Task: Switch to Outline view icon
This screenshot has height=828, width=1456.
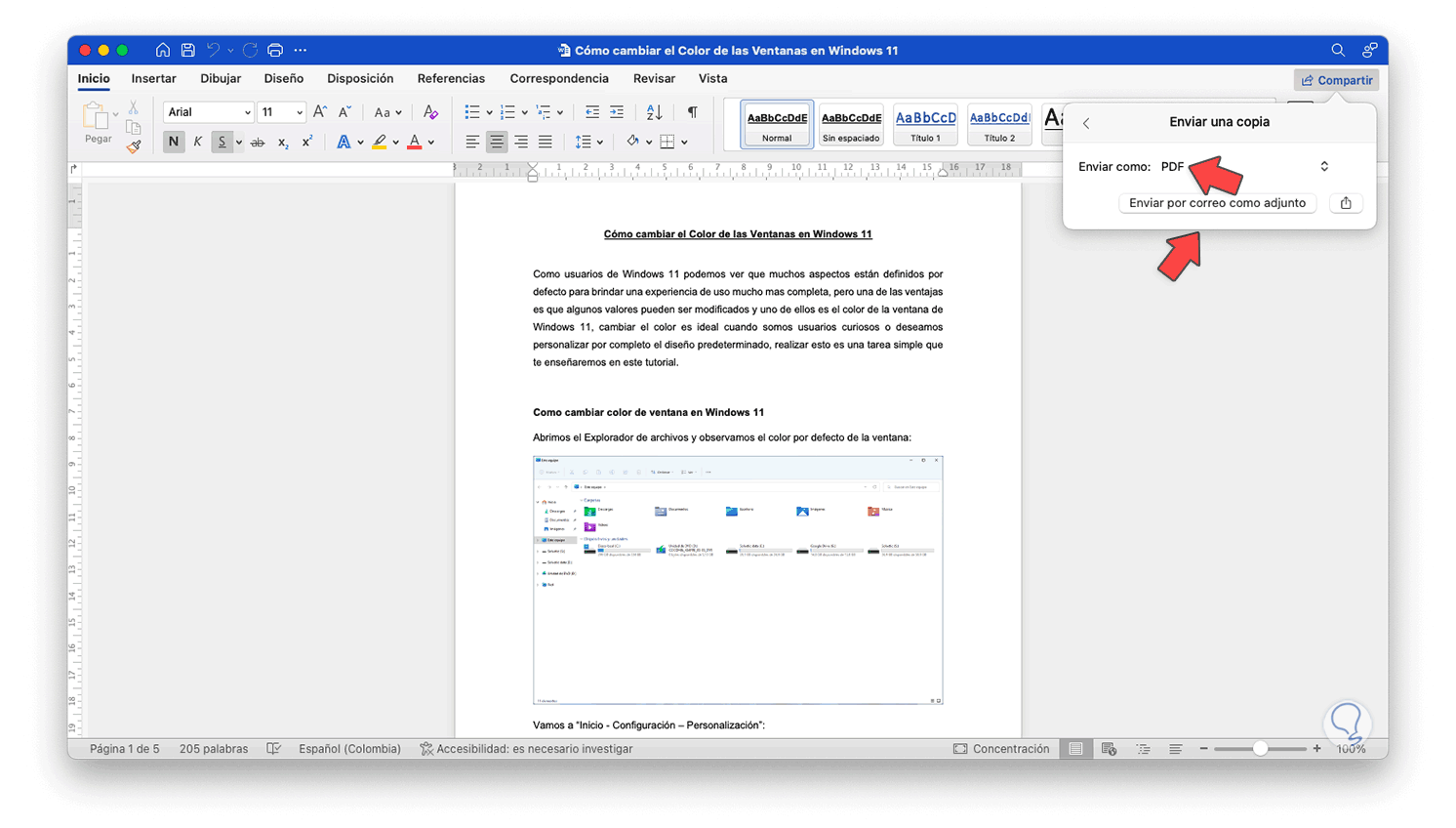Action: click(1143, 749)
